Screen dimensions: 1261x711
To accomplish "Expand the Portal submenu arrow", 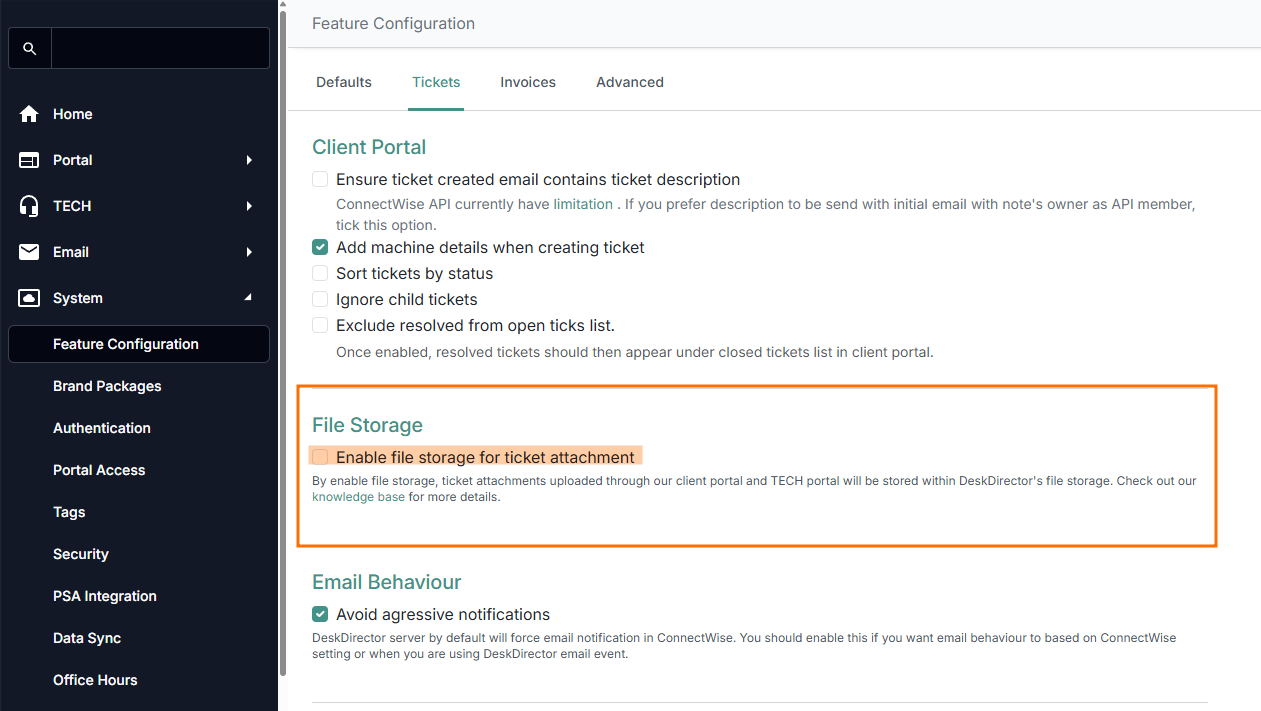I will coord(249,160).
